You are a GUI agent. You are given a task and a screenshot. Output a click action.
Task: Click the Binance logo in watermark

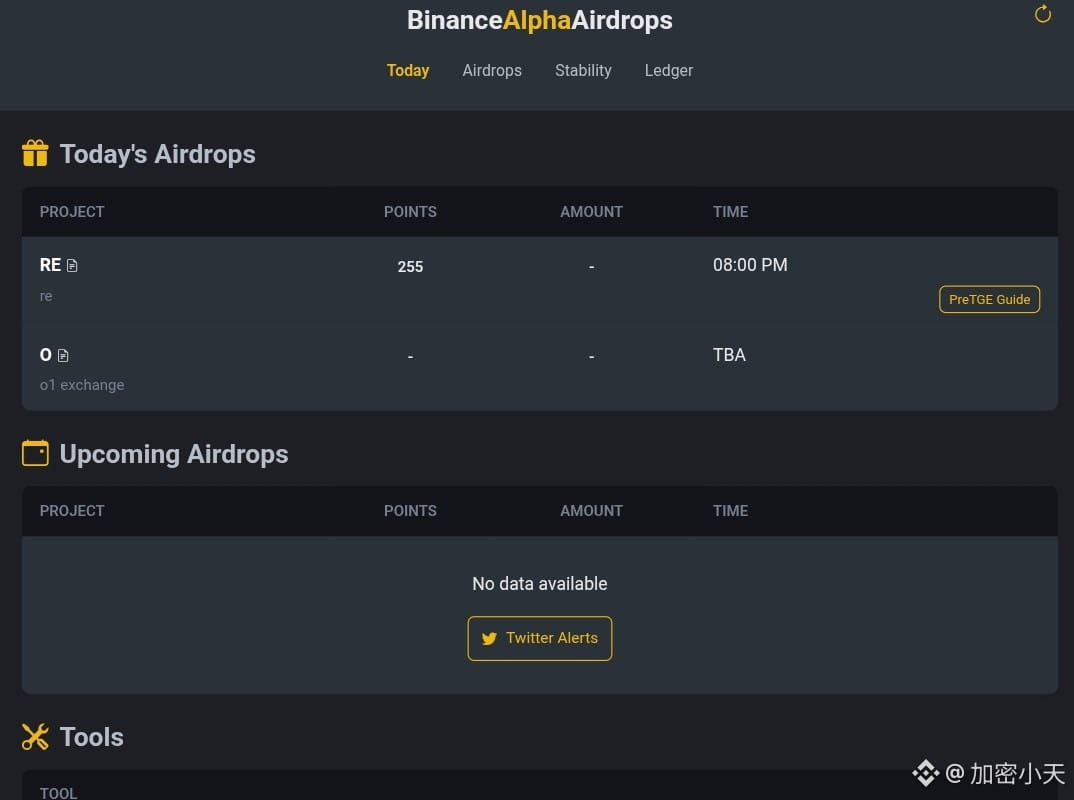click(925, 773)
